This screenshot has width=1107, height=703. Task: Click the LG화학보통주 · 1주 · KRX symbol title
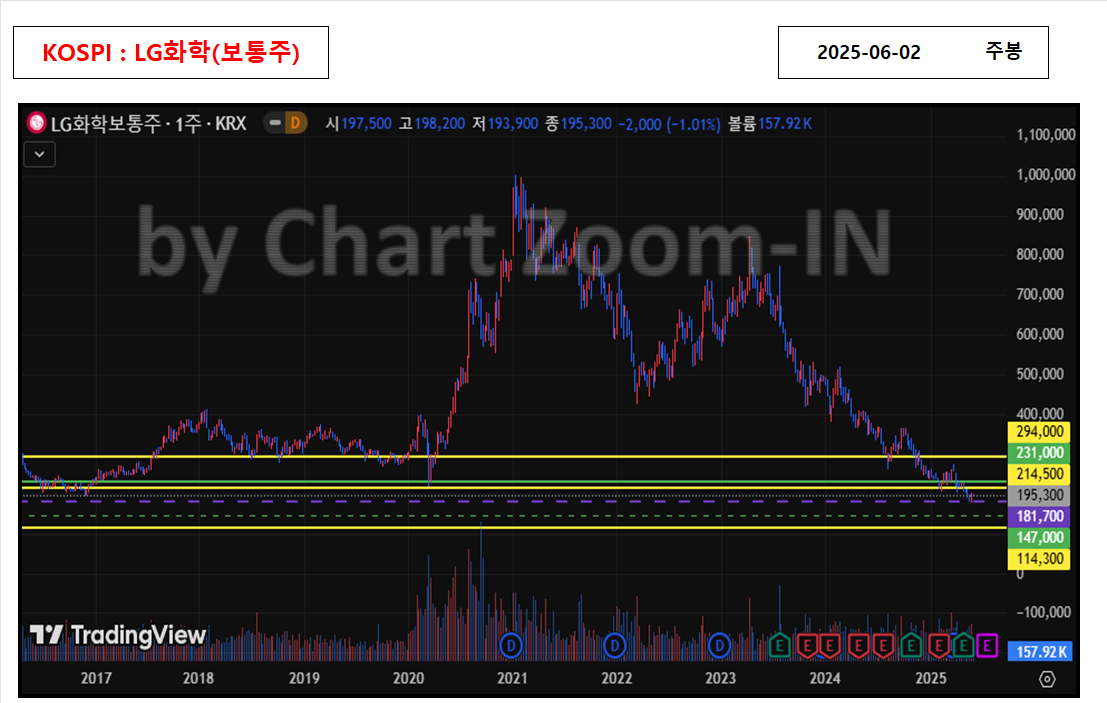(148, 124)
